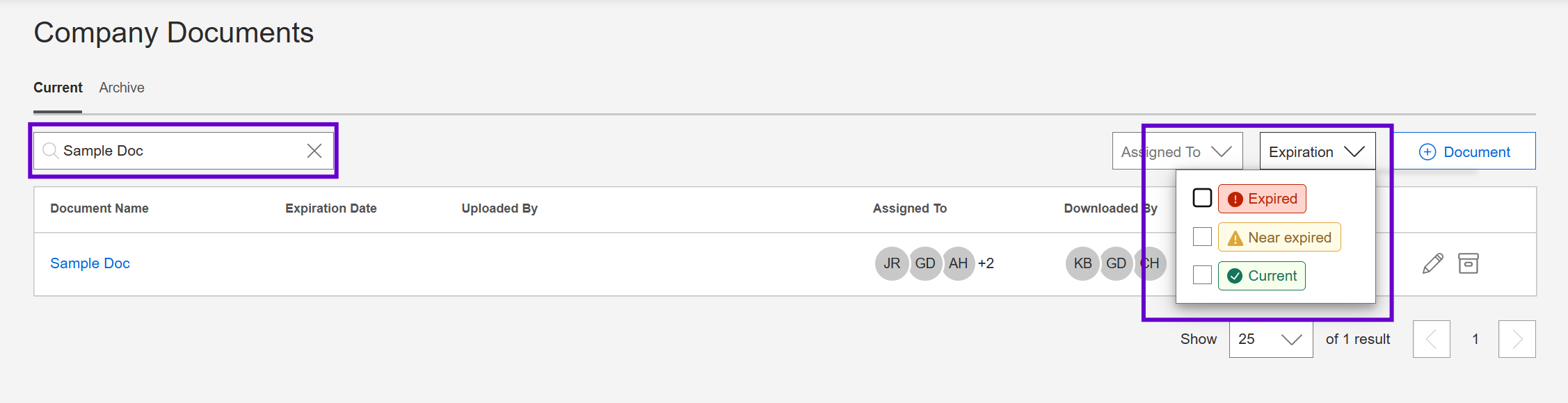Screen dimensions: 1568x403
Task: Click the AH assignee avatar
Action: [x=958, y=263]
